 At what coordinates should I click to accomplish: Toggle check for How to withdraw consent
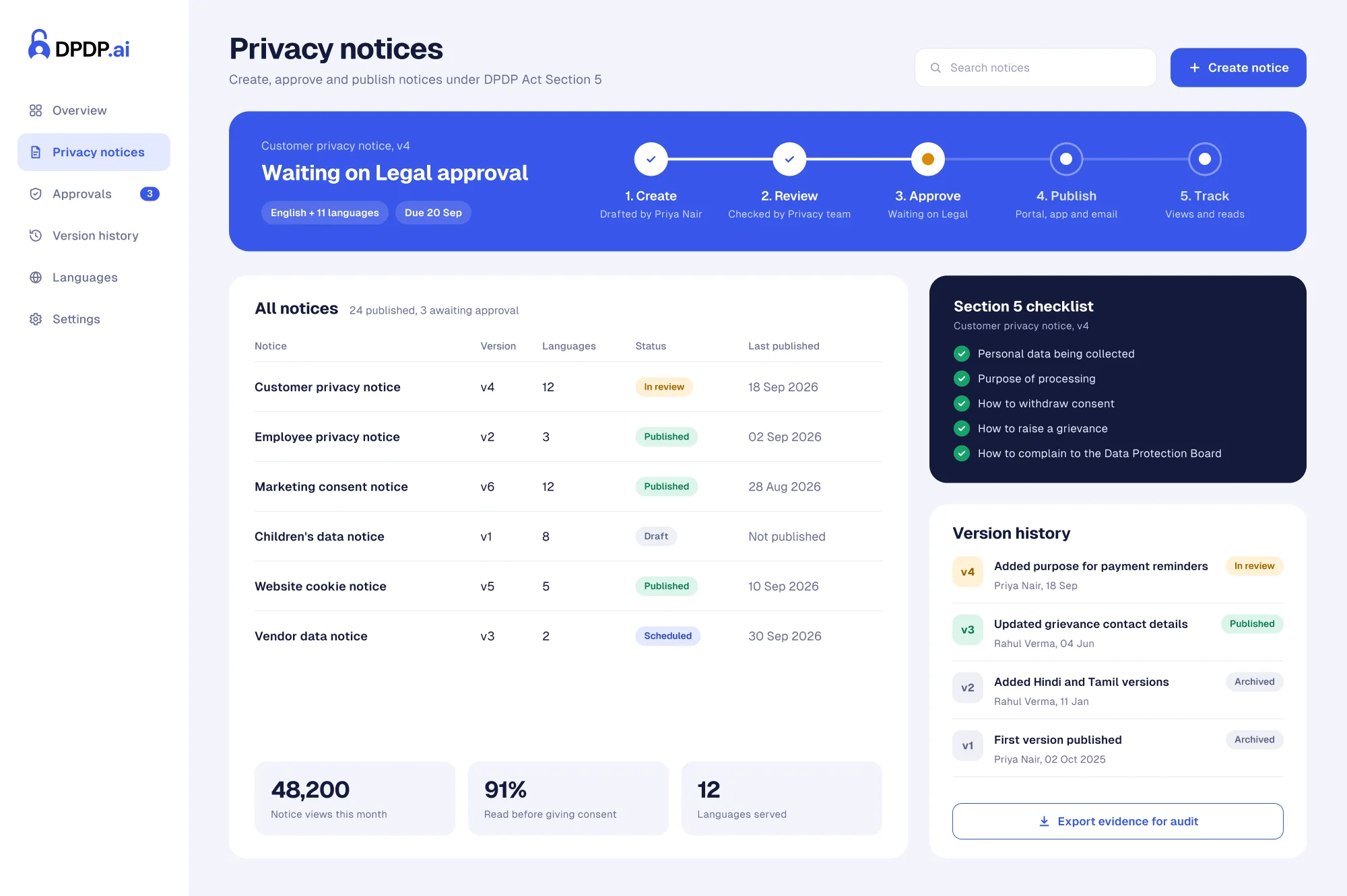(962, 403)
